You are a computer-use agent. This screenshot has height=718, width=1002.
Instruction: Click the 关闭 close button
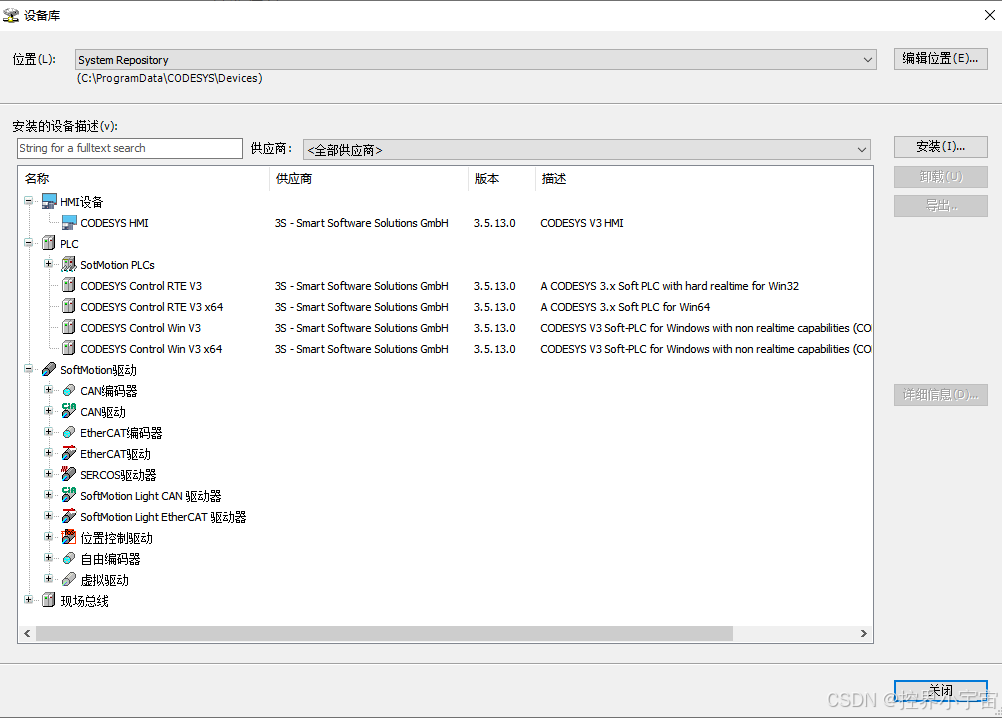point(941,691)
